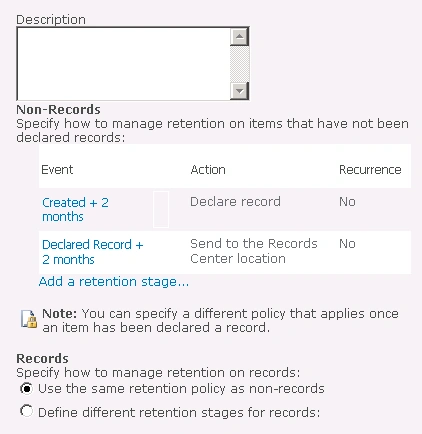Click the Recurrence column header
This screenshot has width=422, height=434.
click(370, 170)
